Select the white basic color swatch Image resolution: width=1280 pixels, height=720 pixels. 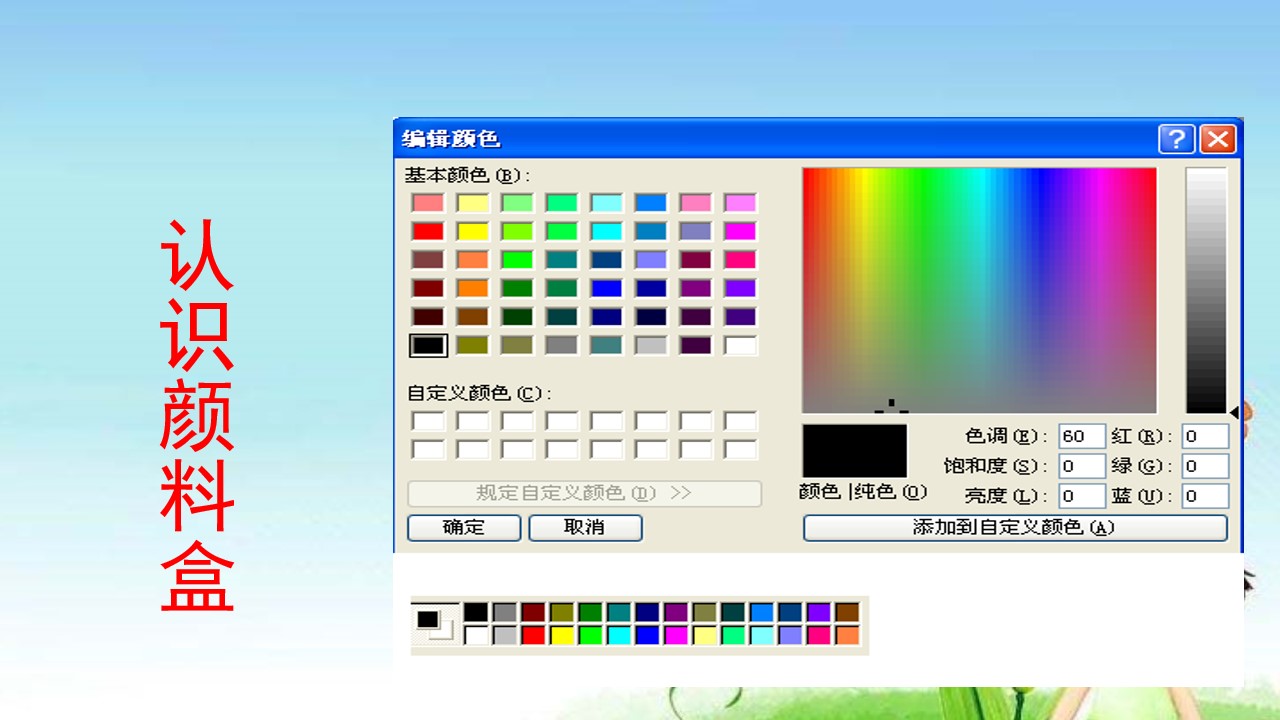(741, 345)
